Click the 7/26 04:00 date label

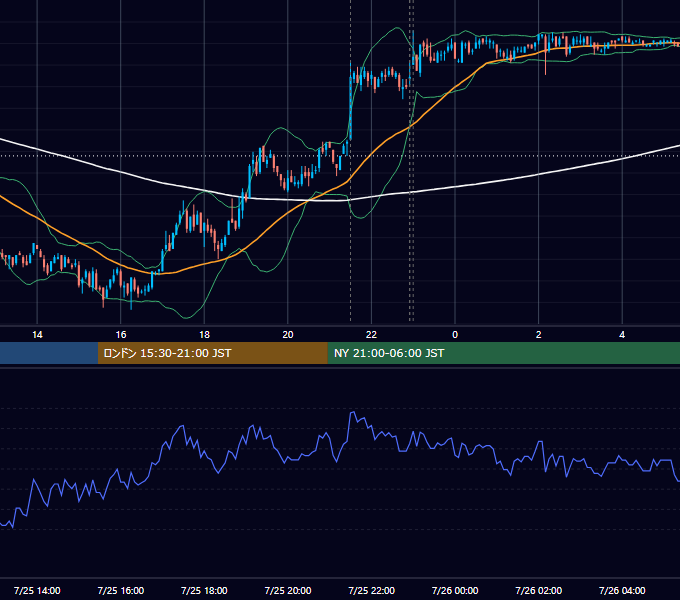(x=622, y=590)
